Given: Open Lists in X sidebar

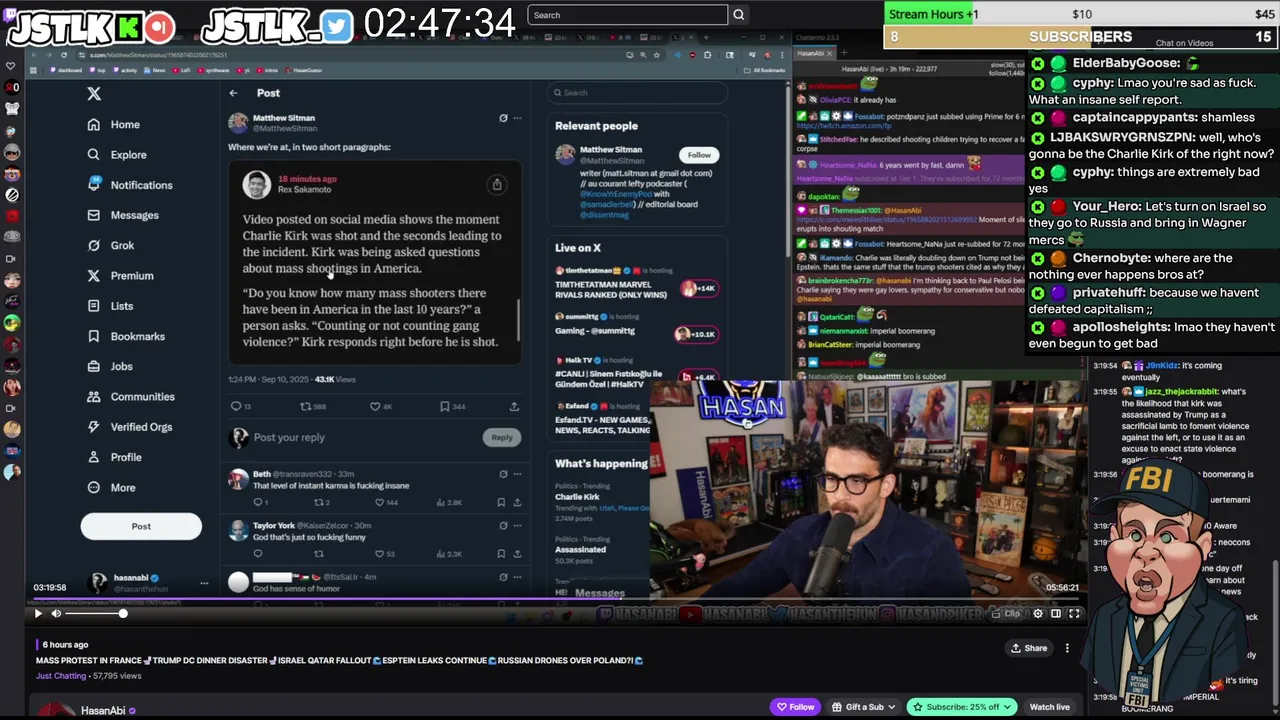Looking at the screenshot, I should (x=110, y=306).
